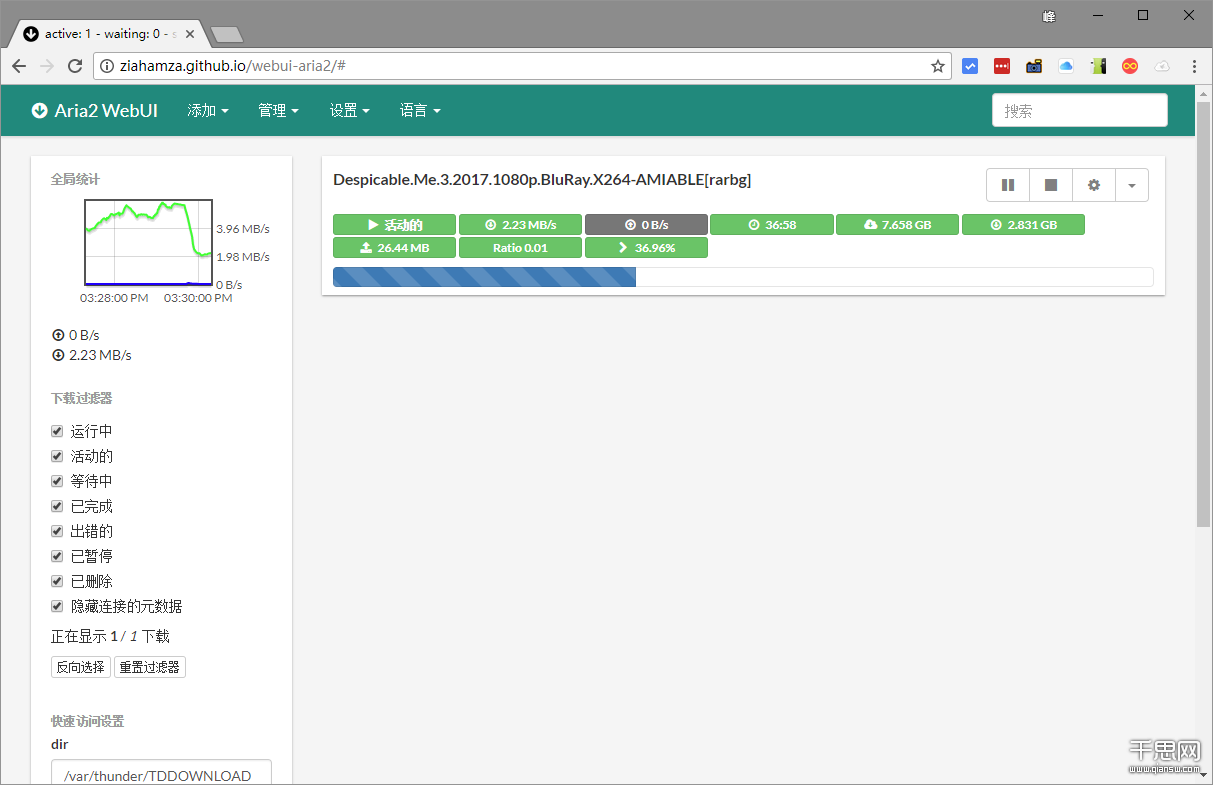The height and width of the screenshot is (785, 1213).
Task: Open the blue checkmark extension
Action: (x=970, y=66)
